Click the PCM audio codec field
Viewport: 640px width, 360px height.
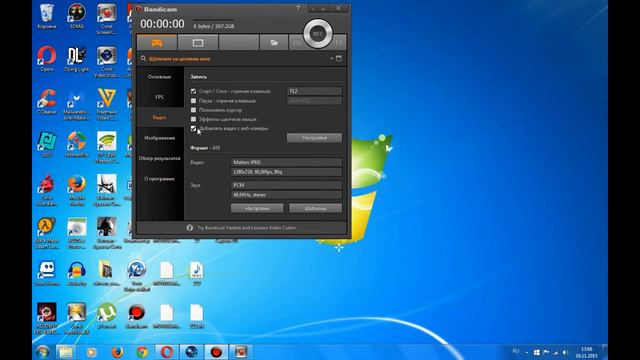pyautogui.click(x=286, y=185)
